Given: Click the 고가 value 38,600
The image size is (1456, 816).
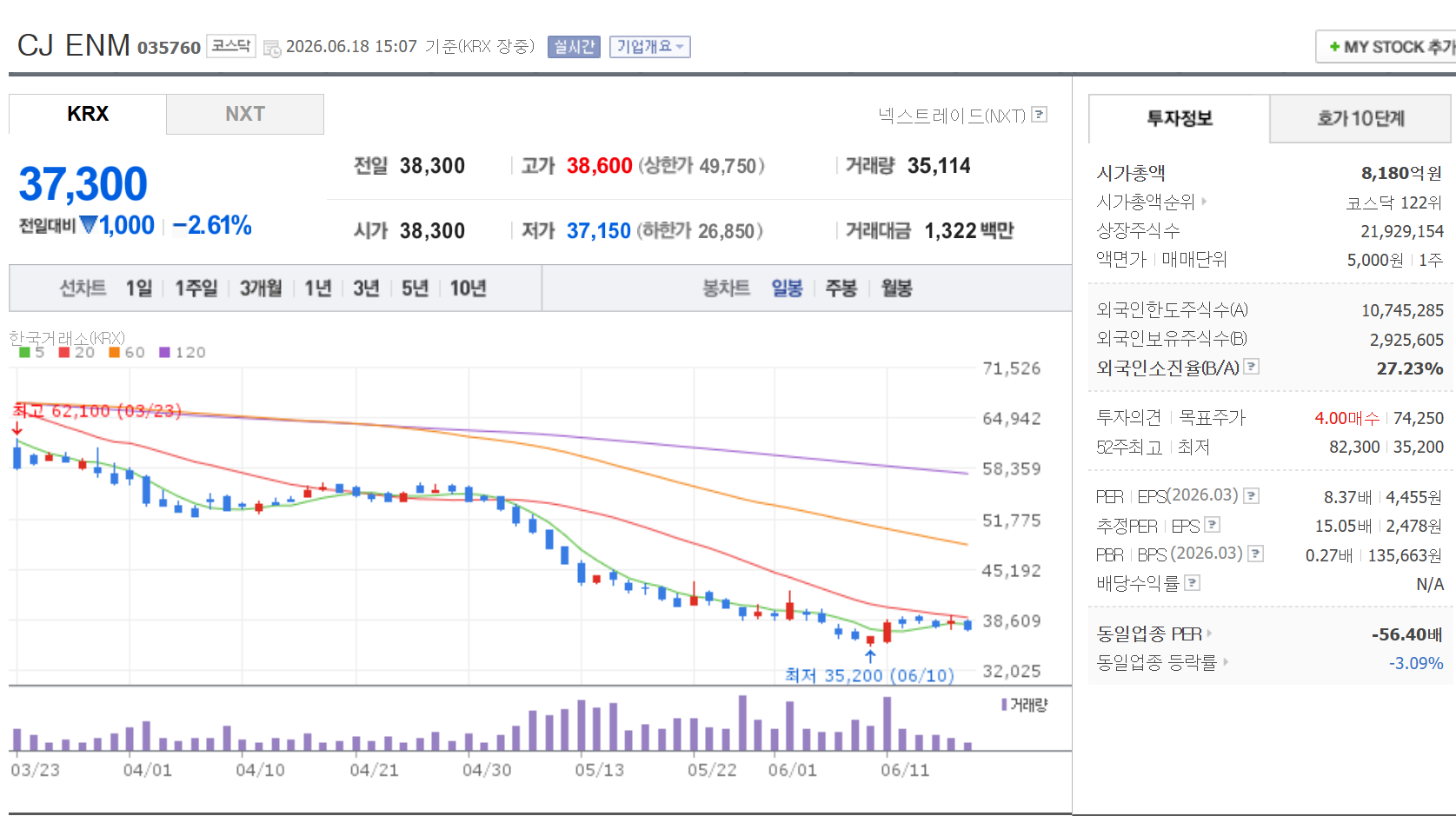Looking at the screenshot, I should point(600,166).
